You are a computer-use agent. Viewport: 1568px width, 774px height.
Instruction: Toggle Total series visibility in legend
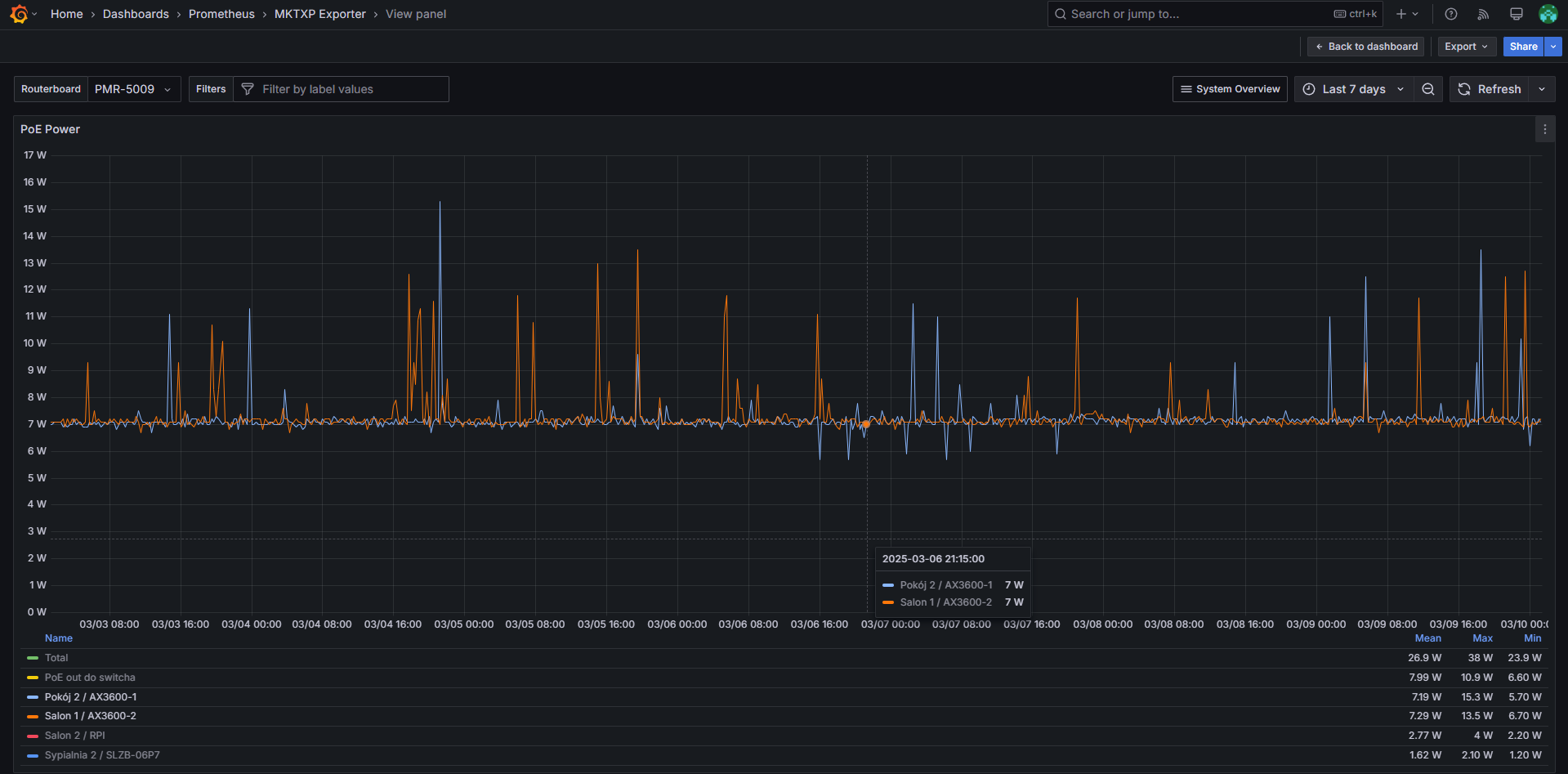[x=56, y=658]
